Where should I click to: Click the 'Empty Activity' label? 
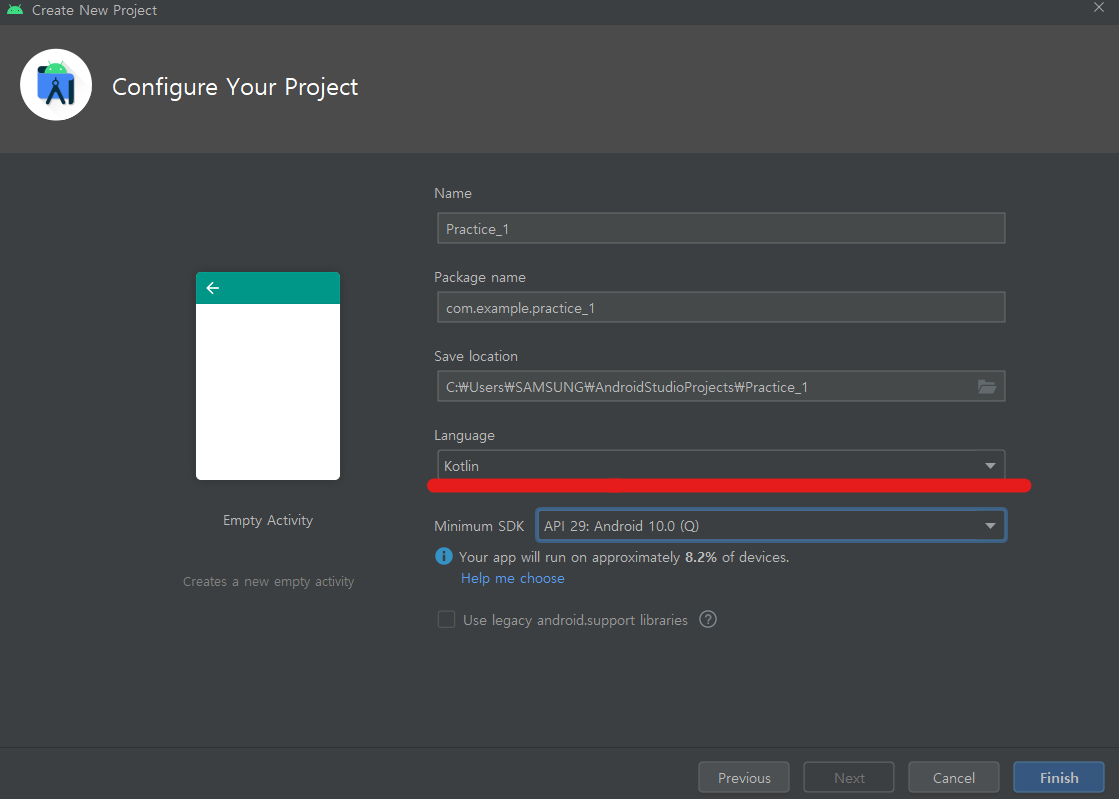[268, 520]
